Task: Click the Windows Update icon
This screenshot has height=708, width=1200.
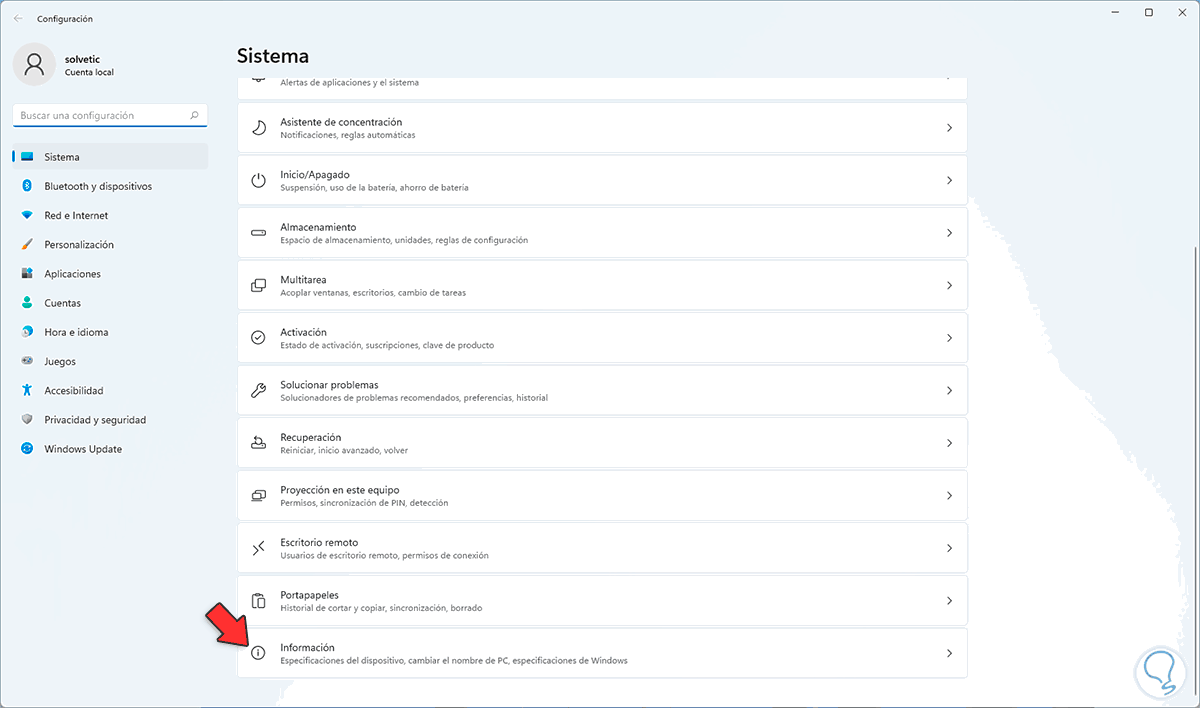Action: tap(26, 449)
